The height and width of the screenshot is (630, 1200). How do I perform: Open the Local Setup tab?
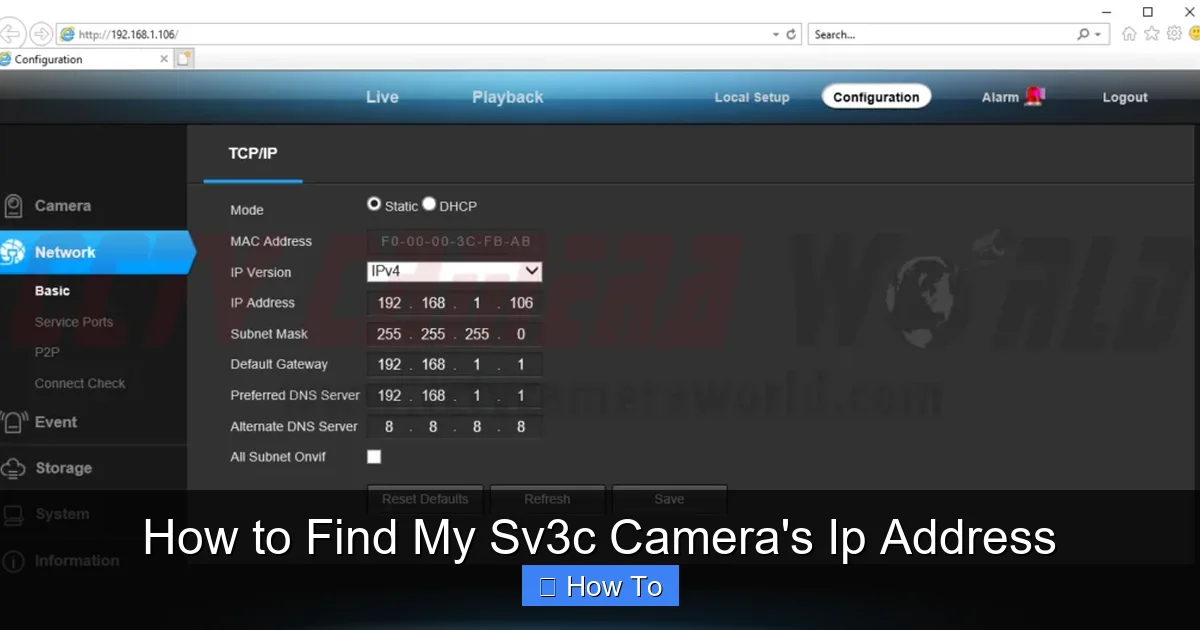[x=752, y=97]
